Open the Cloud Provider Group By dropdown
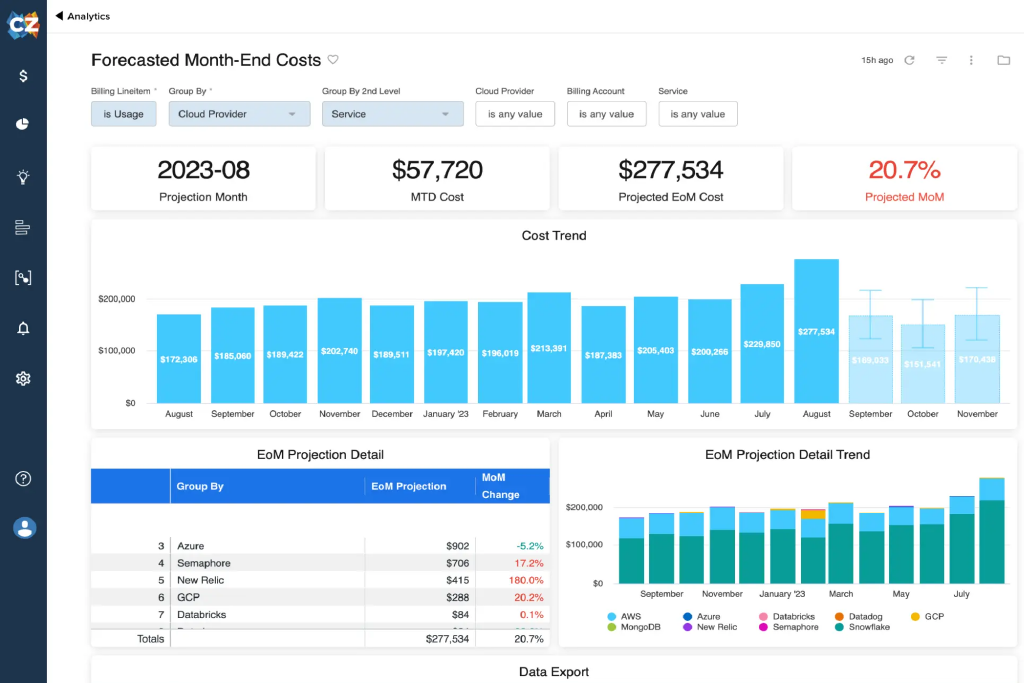 (x=239, y=113)
